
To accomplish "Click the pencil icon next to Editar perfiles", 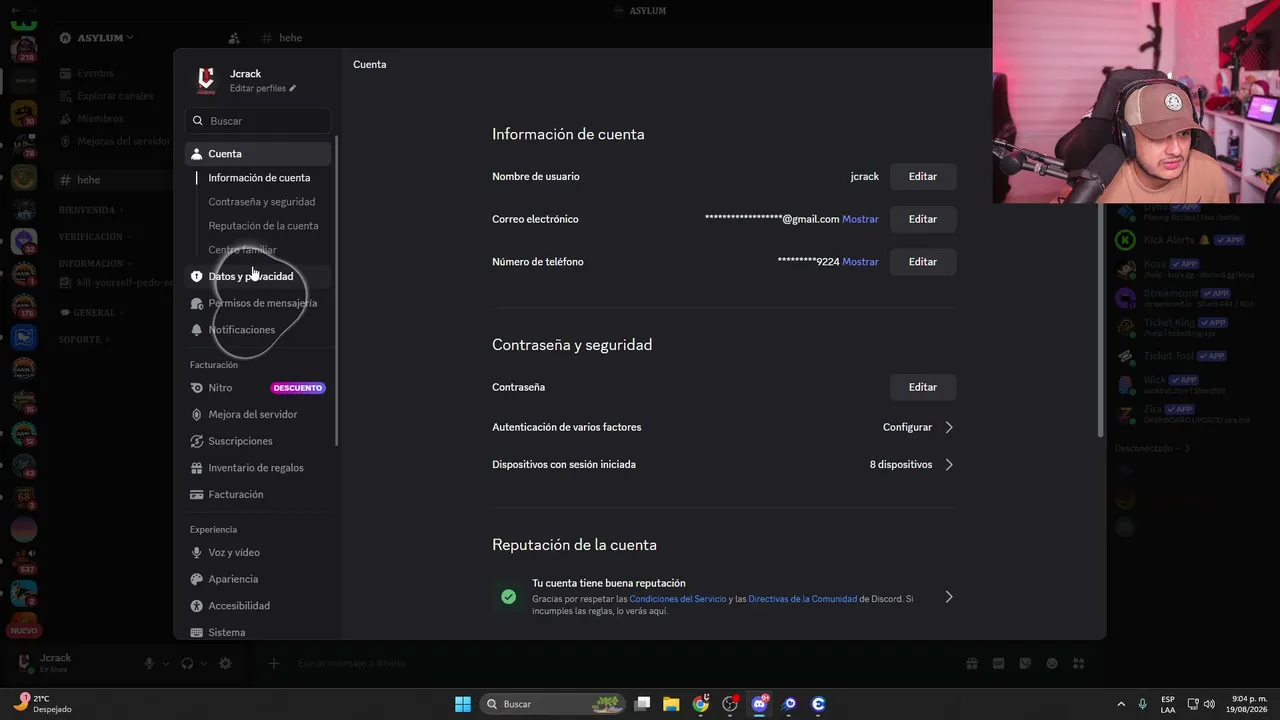I will coord(293,89).
